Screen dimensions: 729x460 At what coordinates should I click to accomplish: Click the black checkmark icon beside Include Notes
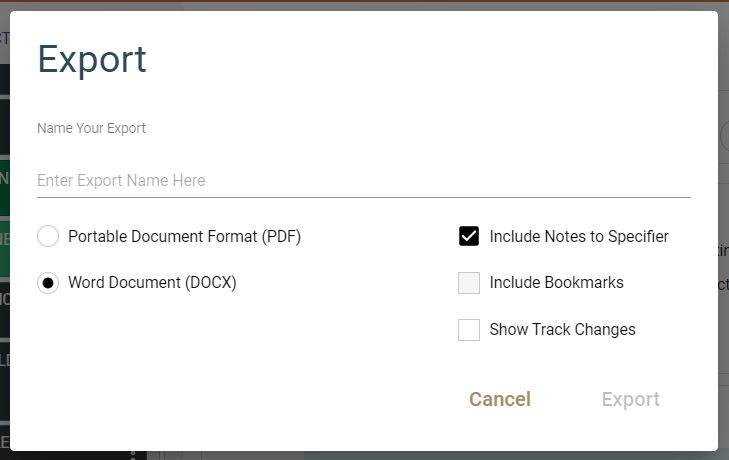click(x=469, y=237)
